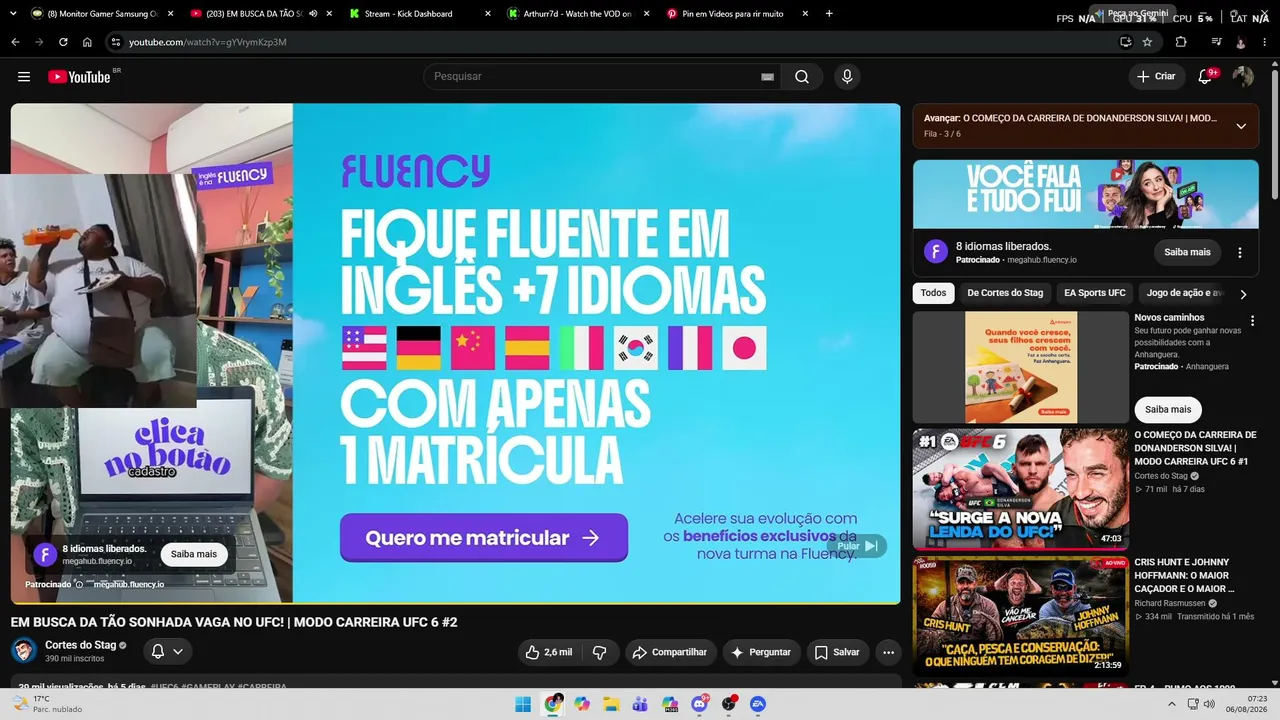This screenshot has width=1280, height=720.
Task: Click the Quero me matricular button
Action: point(484,538)
